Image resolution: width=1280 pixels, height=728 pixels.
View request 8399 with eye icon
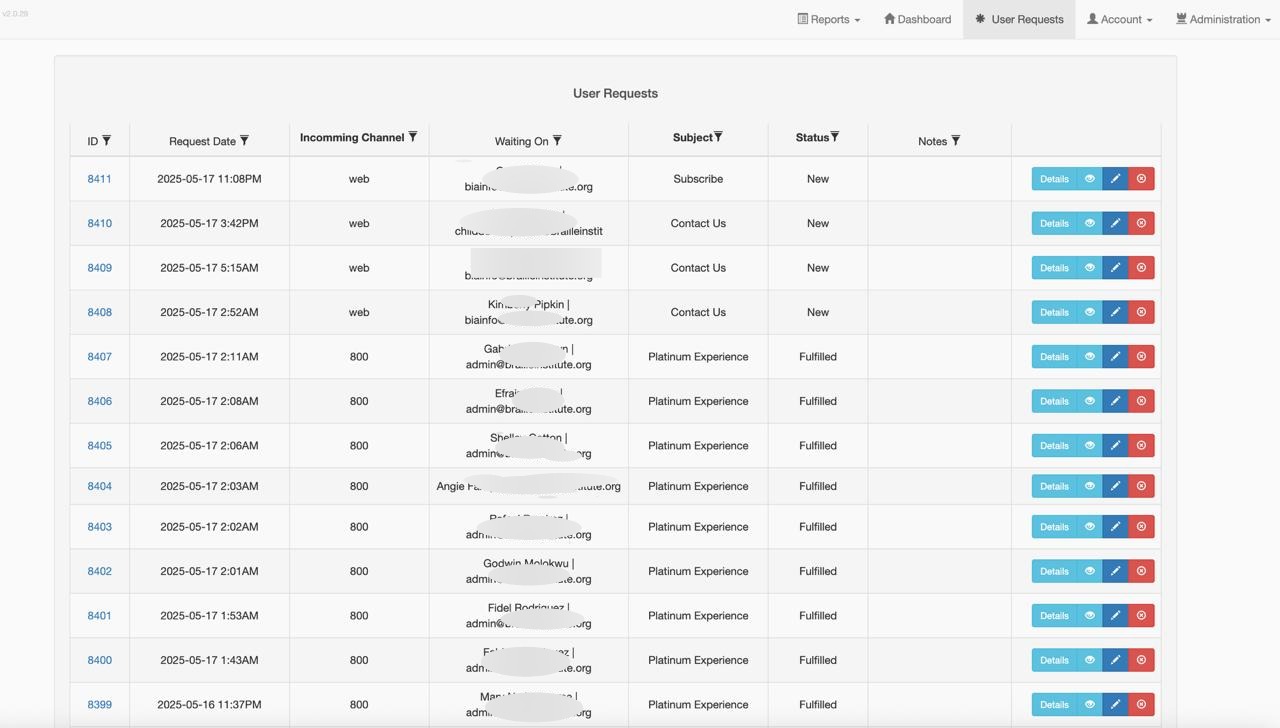coord(1090,704)
